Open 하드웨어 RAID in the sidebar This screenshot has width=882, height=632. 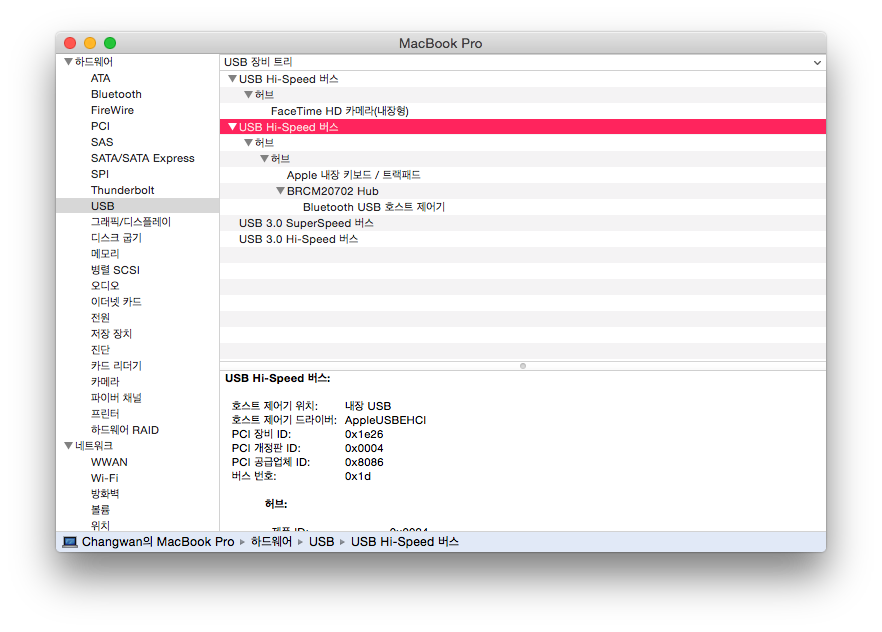tap(125, 430)
